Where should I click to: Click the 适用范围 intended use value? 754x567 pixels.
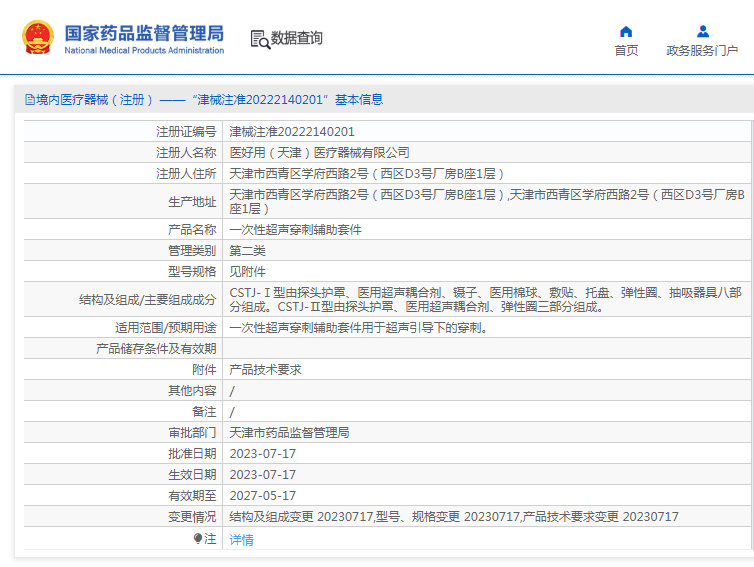[x=359, y=328]
